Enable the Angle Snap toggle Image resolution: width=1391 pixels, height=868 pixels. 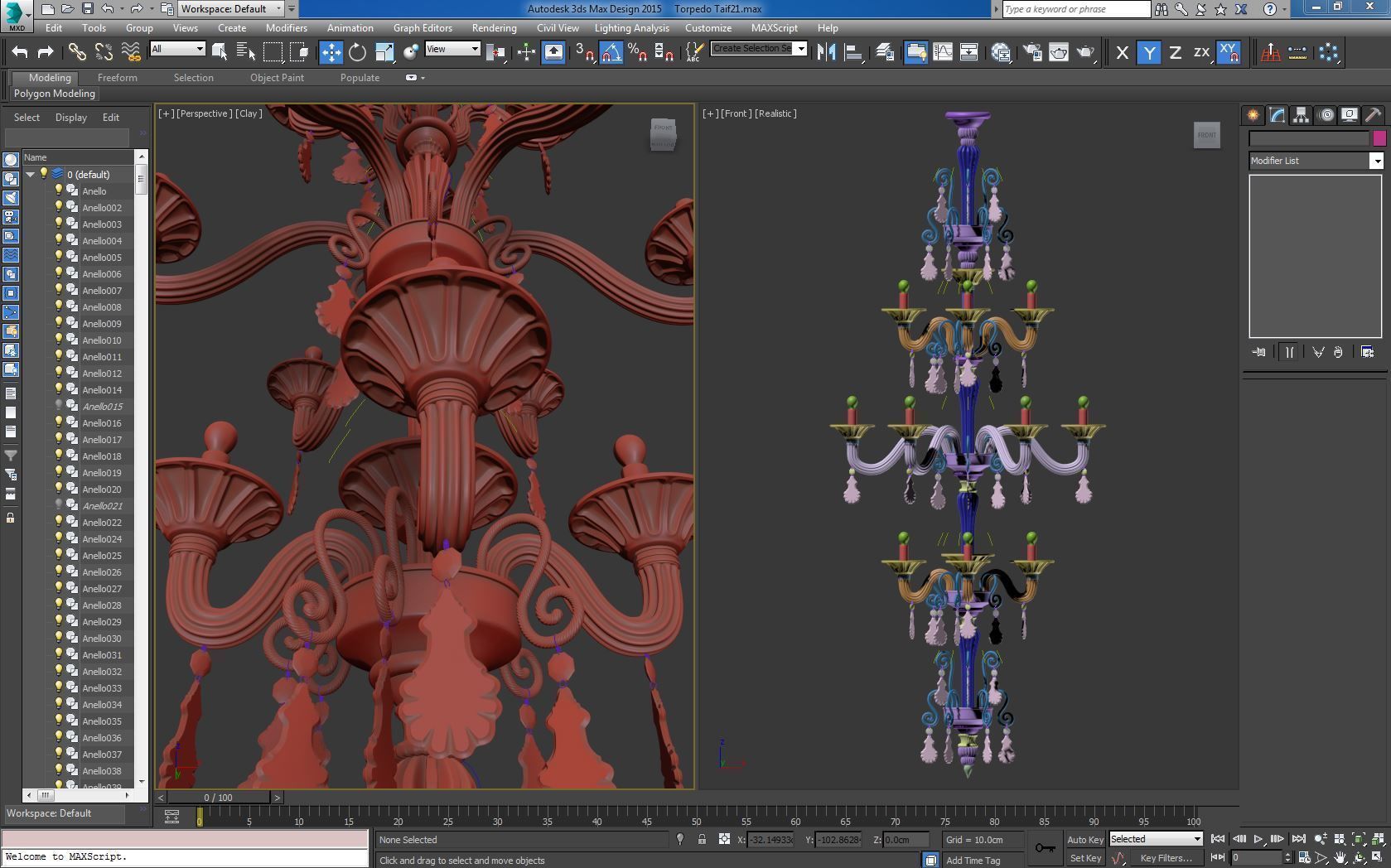click(x=611, y=52)
